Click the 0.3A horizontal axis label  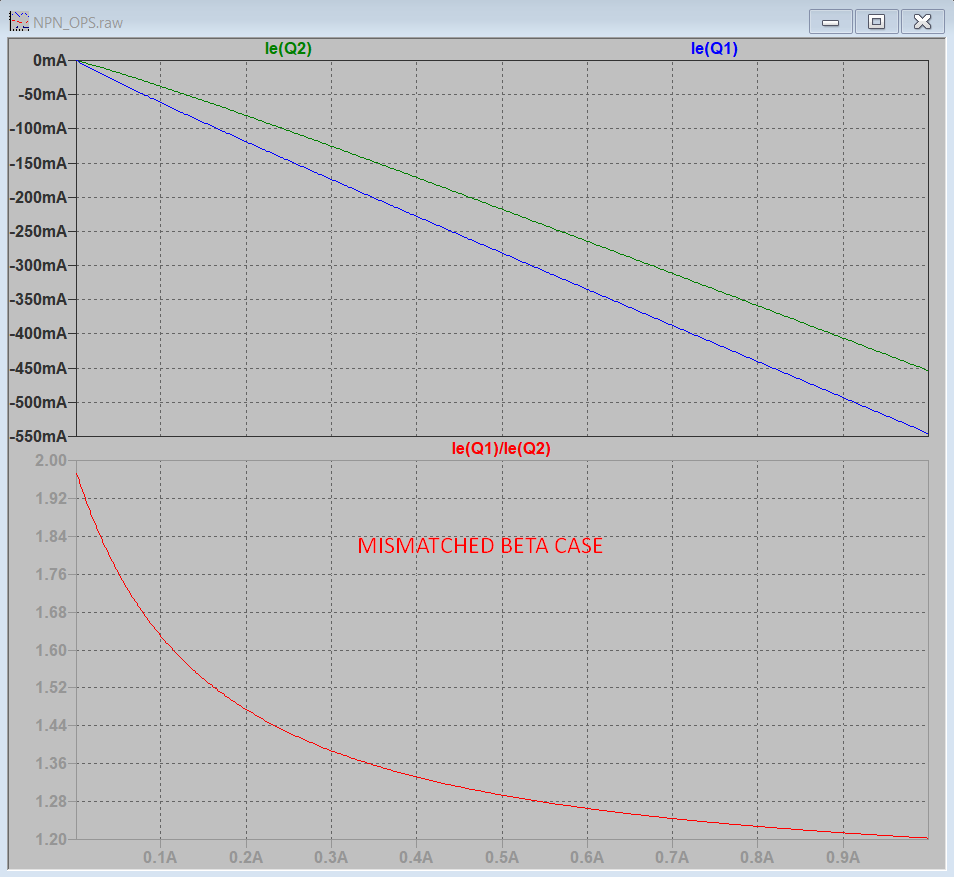coord(332,858)
